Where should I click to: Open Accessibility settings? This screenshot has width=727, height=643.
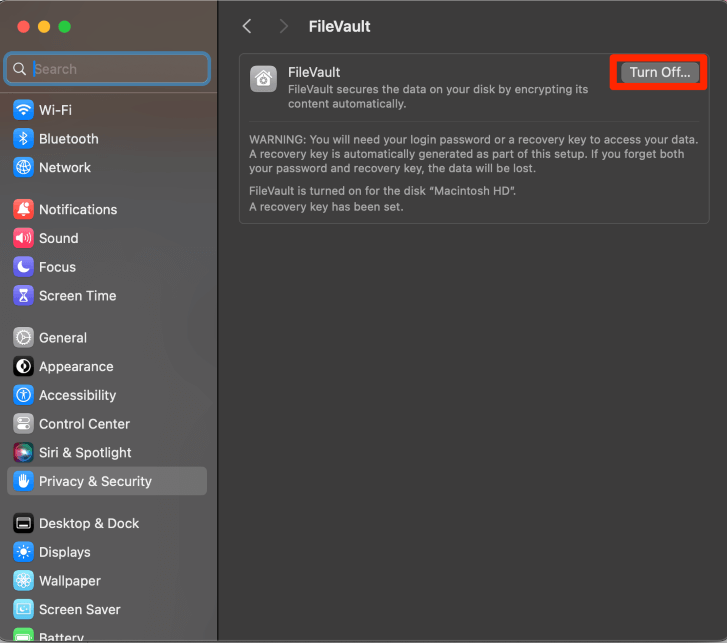pyautogui.click(x=77, y=396)
